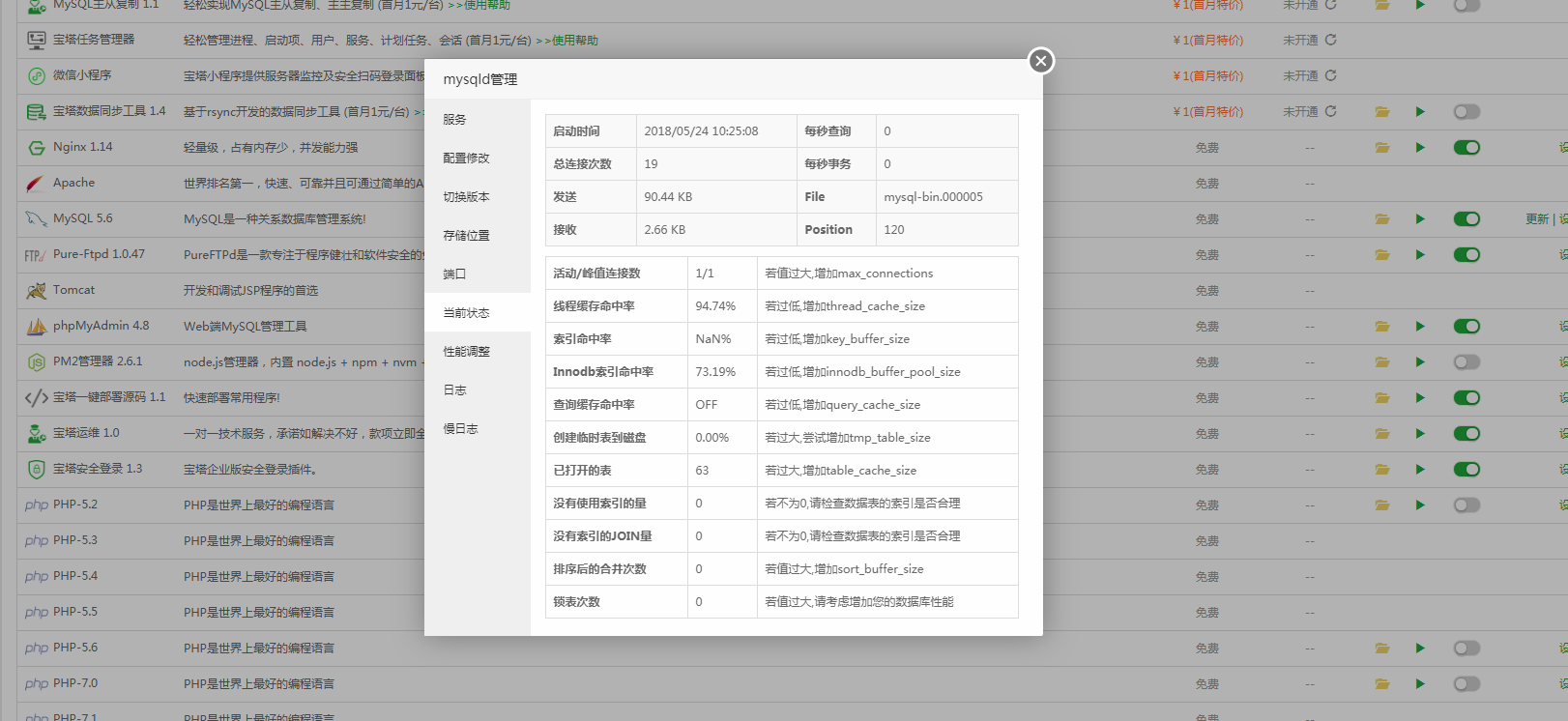Open folder icon in 宝塔一键部署源码 1.1 row

[1382, 398]
